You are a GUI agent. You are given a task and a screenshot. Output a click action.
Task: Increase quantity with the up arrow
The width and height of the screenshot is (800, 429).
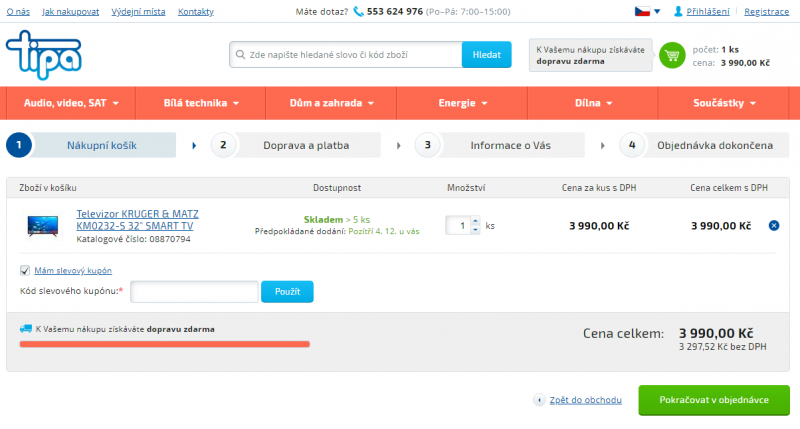pyautogui.click(x=475, y=221)
